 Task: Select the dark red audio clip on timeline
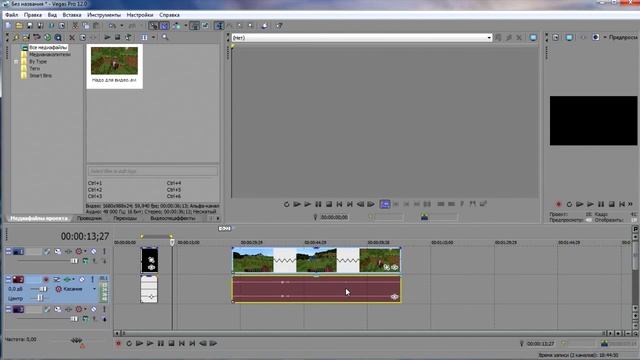[316, 289]
